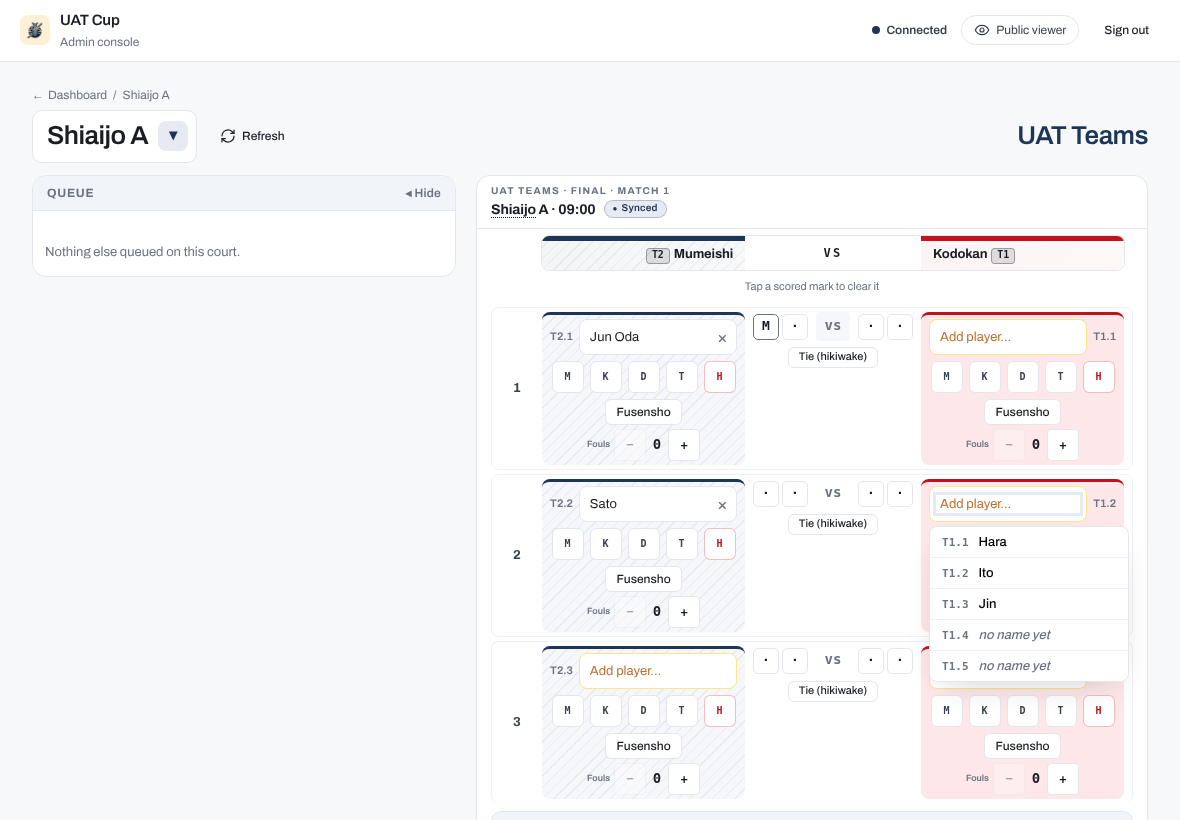Click the Kodokan T1 team header
This screenshot has height=820, width=1180.
coord(1022,254)
